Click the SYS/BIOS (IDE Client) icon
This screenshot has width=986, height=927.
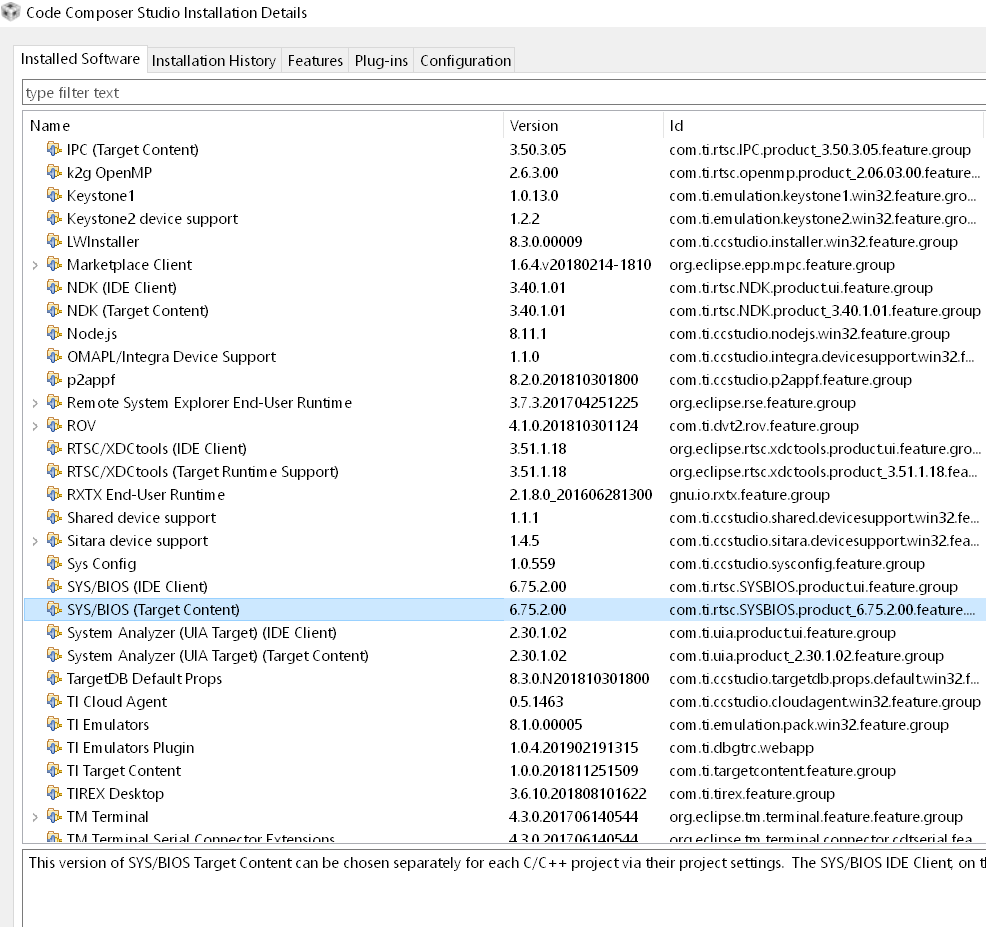pyautogui.click(x=54, y=586)
